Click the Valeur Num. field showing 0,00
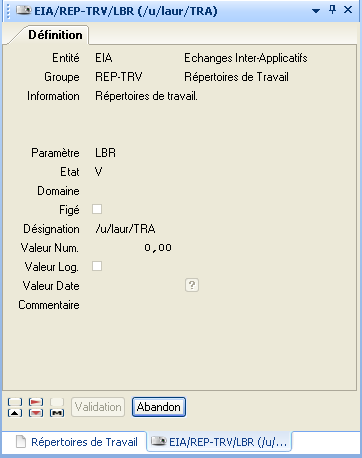The width and height of the screenshot is (362, 458). coord(133,248)
